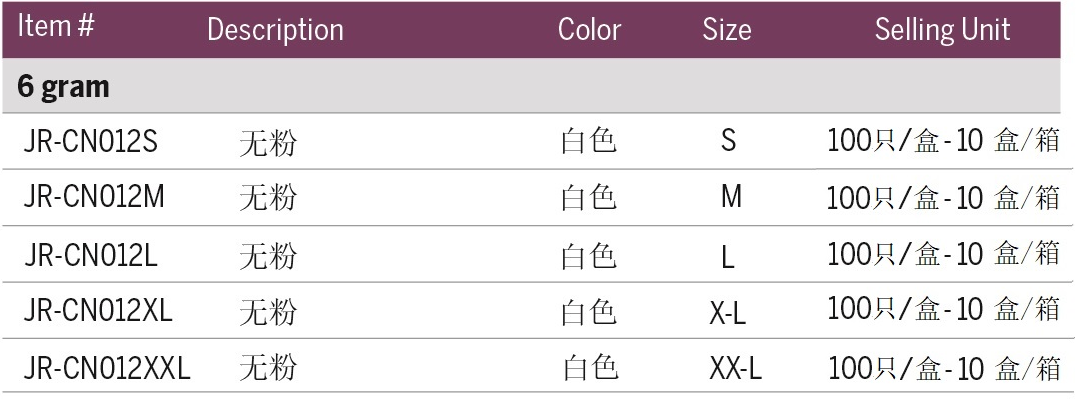1080x399 pixels.
Task: Select item number JR-CN012S
Action: coord(91,142)
